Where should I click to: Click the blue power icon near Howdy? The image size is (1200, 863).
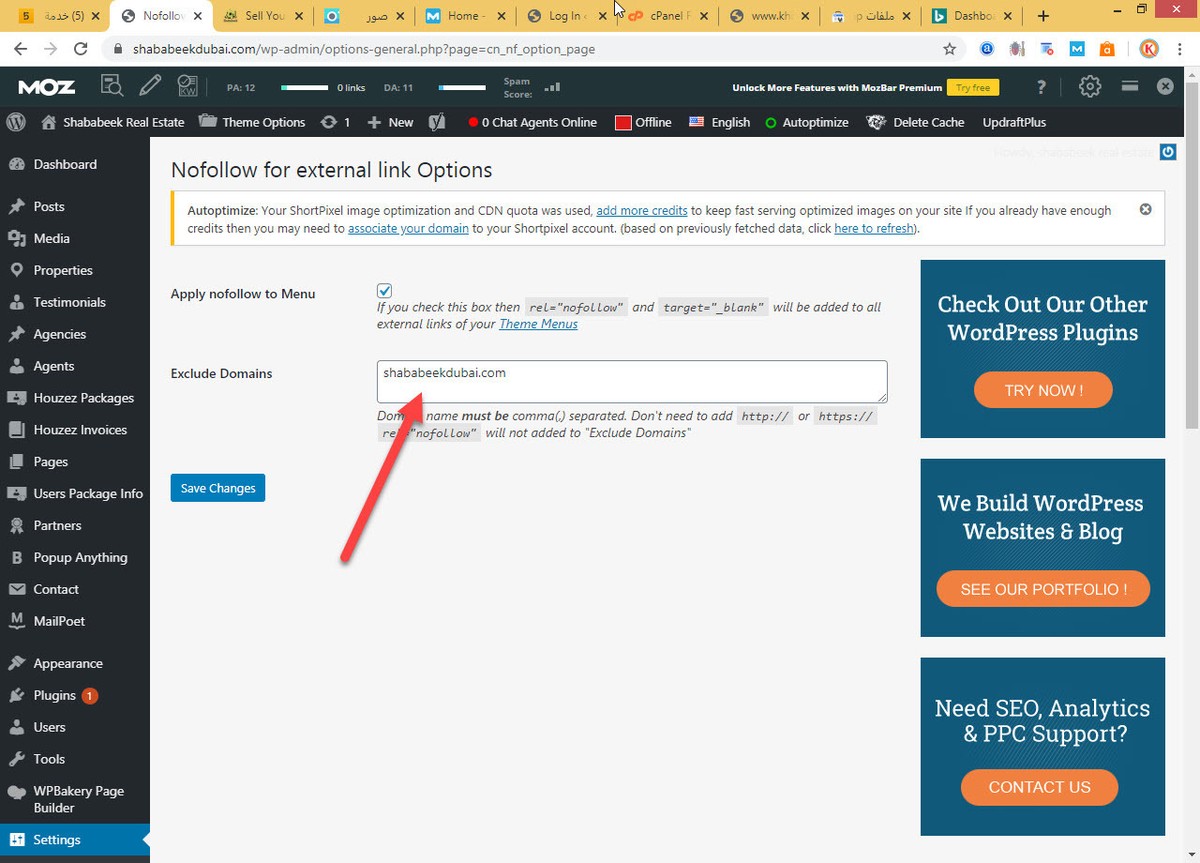pyautogui.click(x=1168, y=152)
